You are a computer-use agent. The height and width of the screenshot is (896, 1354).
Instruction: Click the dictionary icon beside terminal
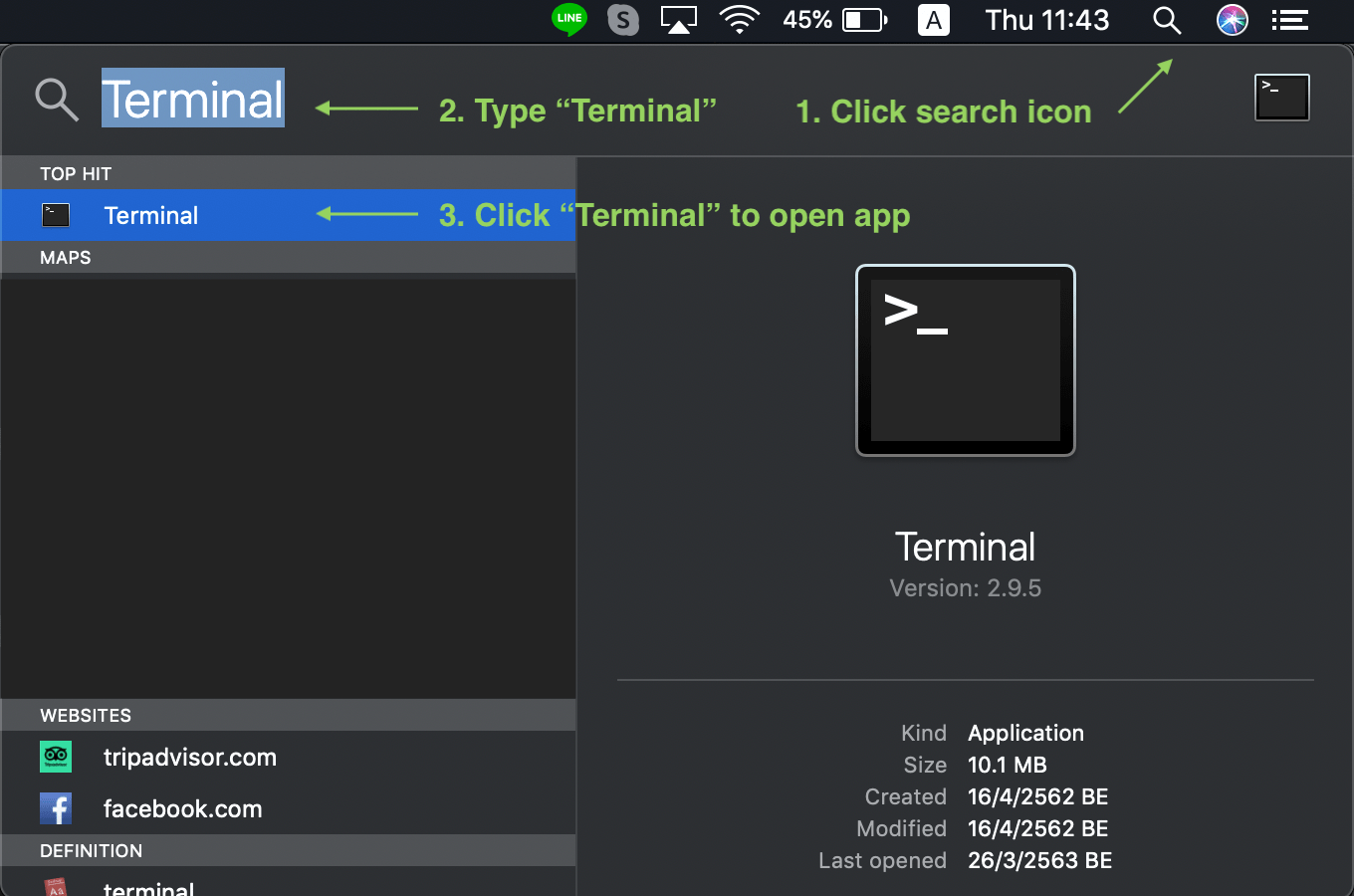pyautogui.click(x=56, y=886)
